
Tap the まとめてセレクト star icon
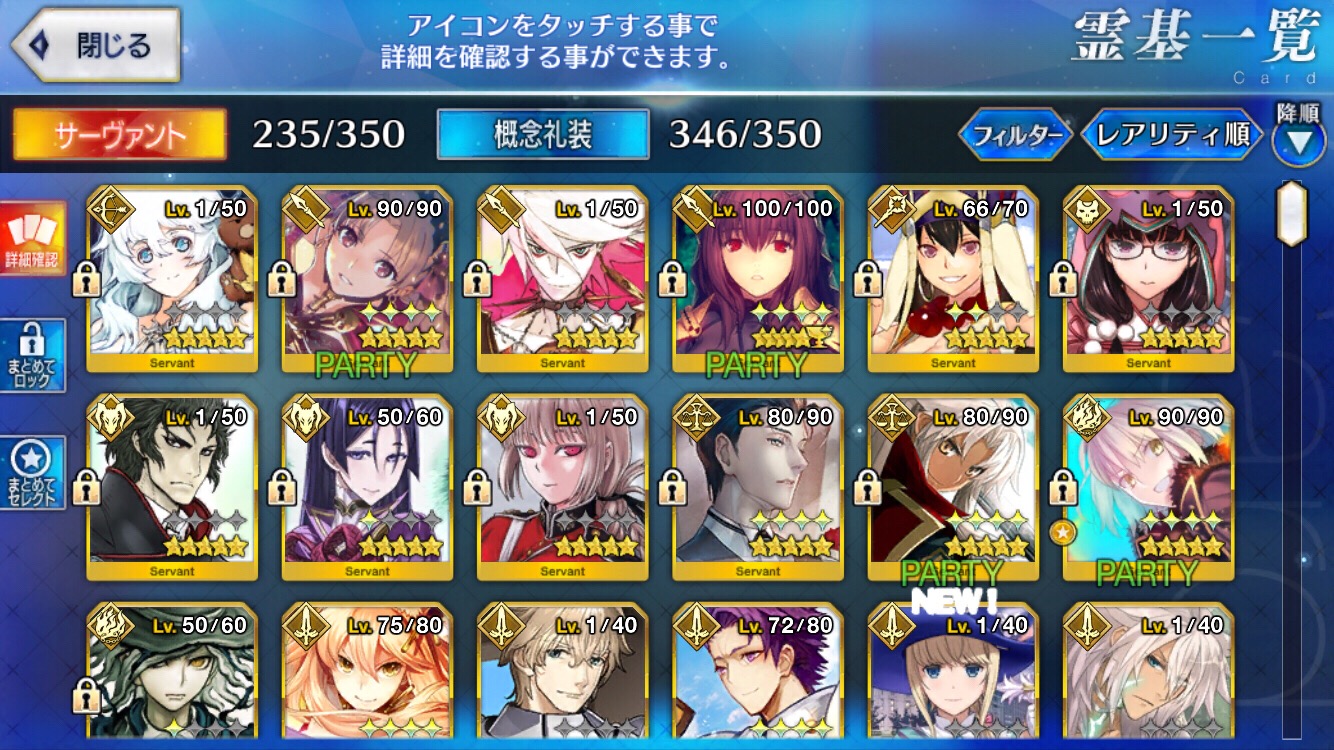pyautogui.click(x=34, y=471)
